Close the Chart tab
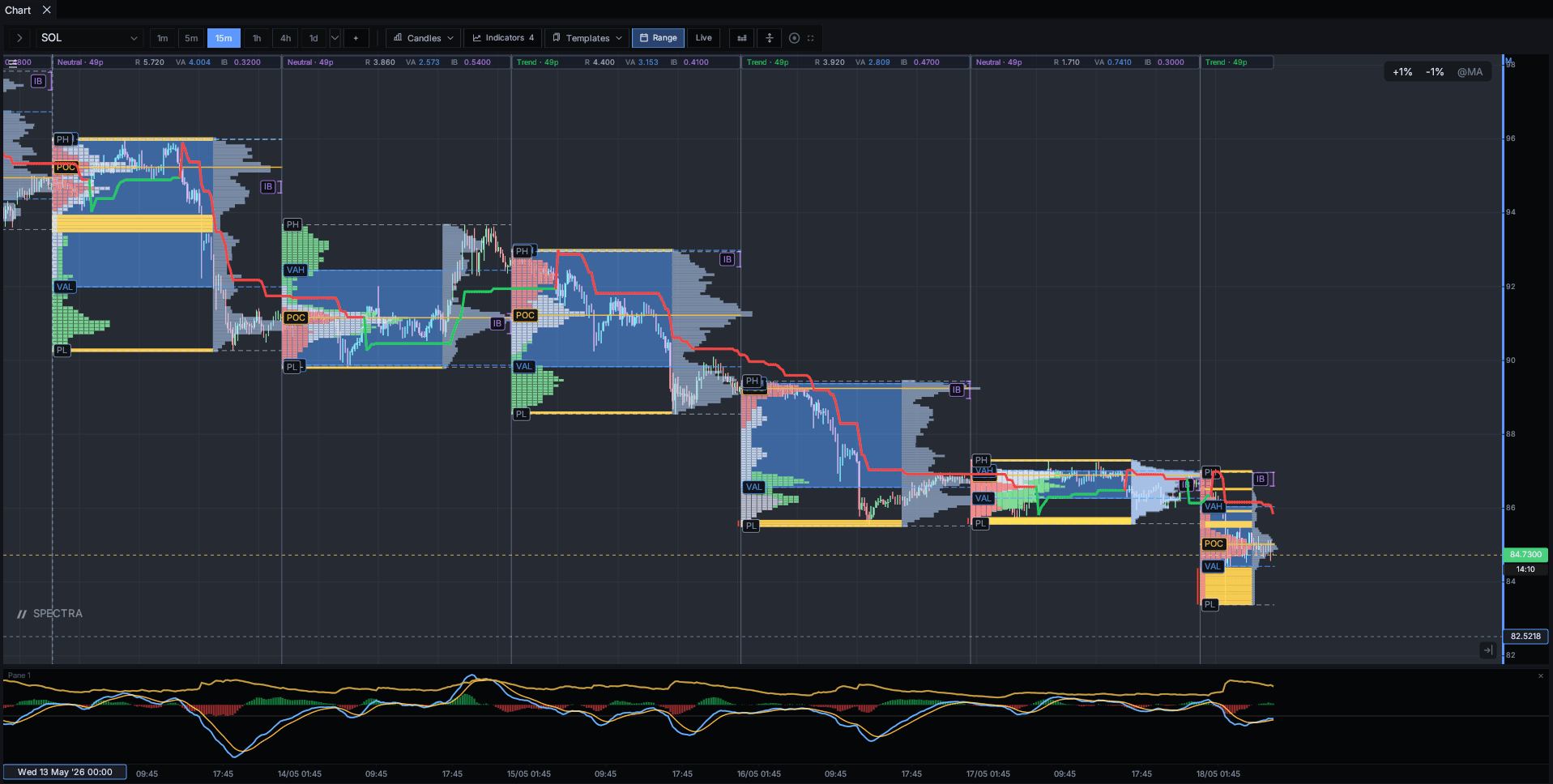The height and width of the screenshot is (784, 1553). (47, 10)
